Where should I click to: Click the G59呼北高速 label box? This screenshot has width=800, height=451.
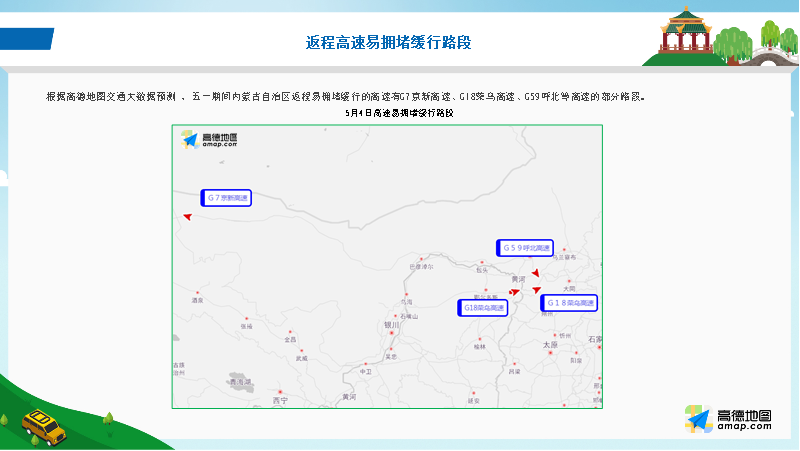524,247
